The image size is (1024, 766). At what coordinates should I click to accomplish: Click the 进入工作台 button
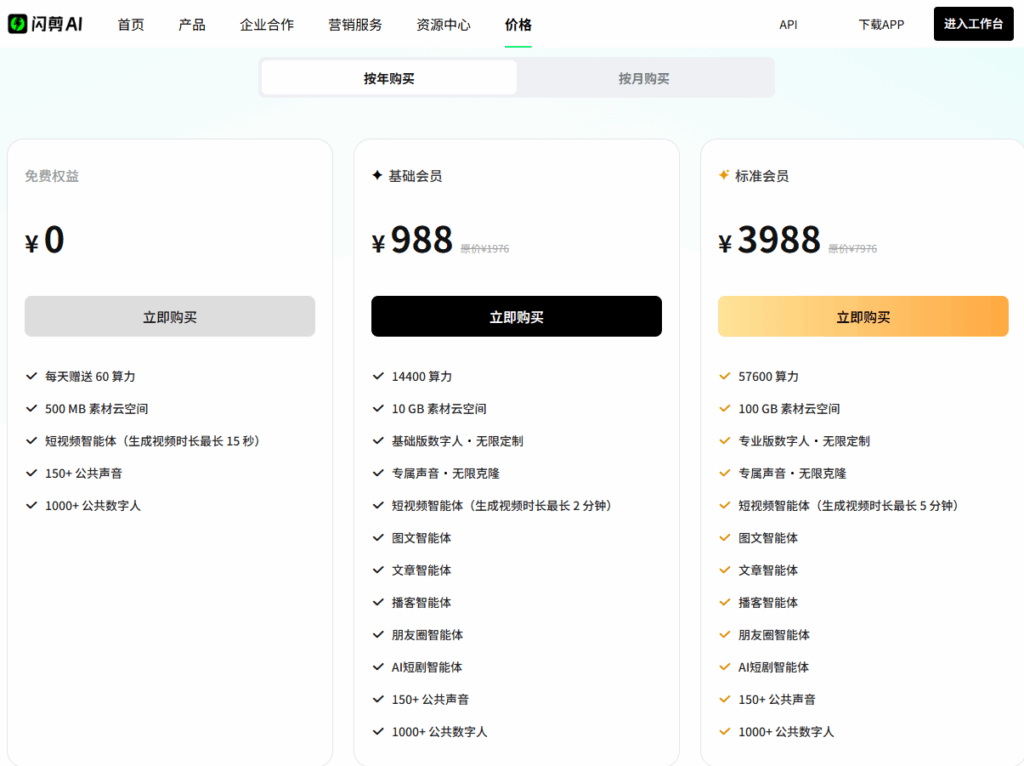pos(973,24)
